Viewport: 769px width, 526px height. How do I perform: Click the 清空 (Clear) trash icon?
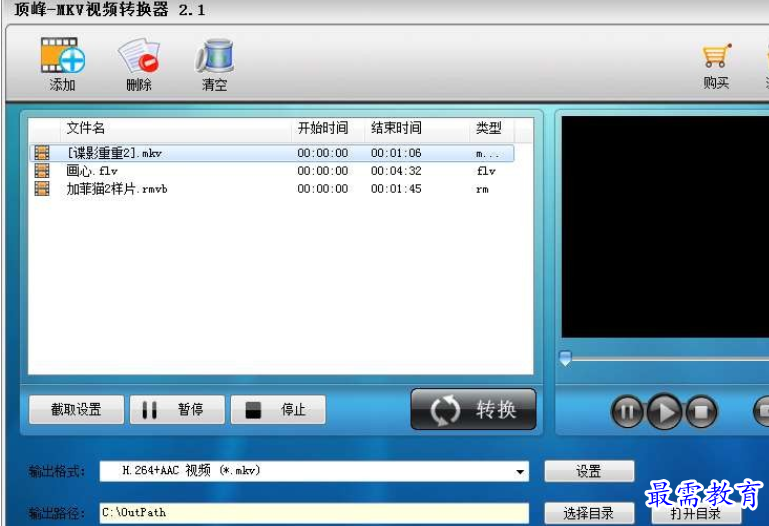[214, 58]
